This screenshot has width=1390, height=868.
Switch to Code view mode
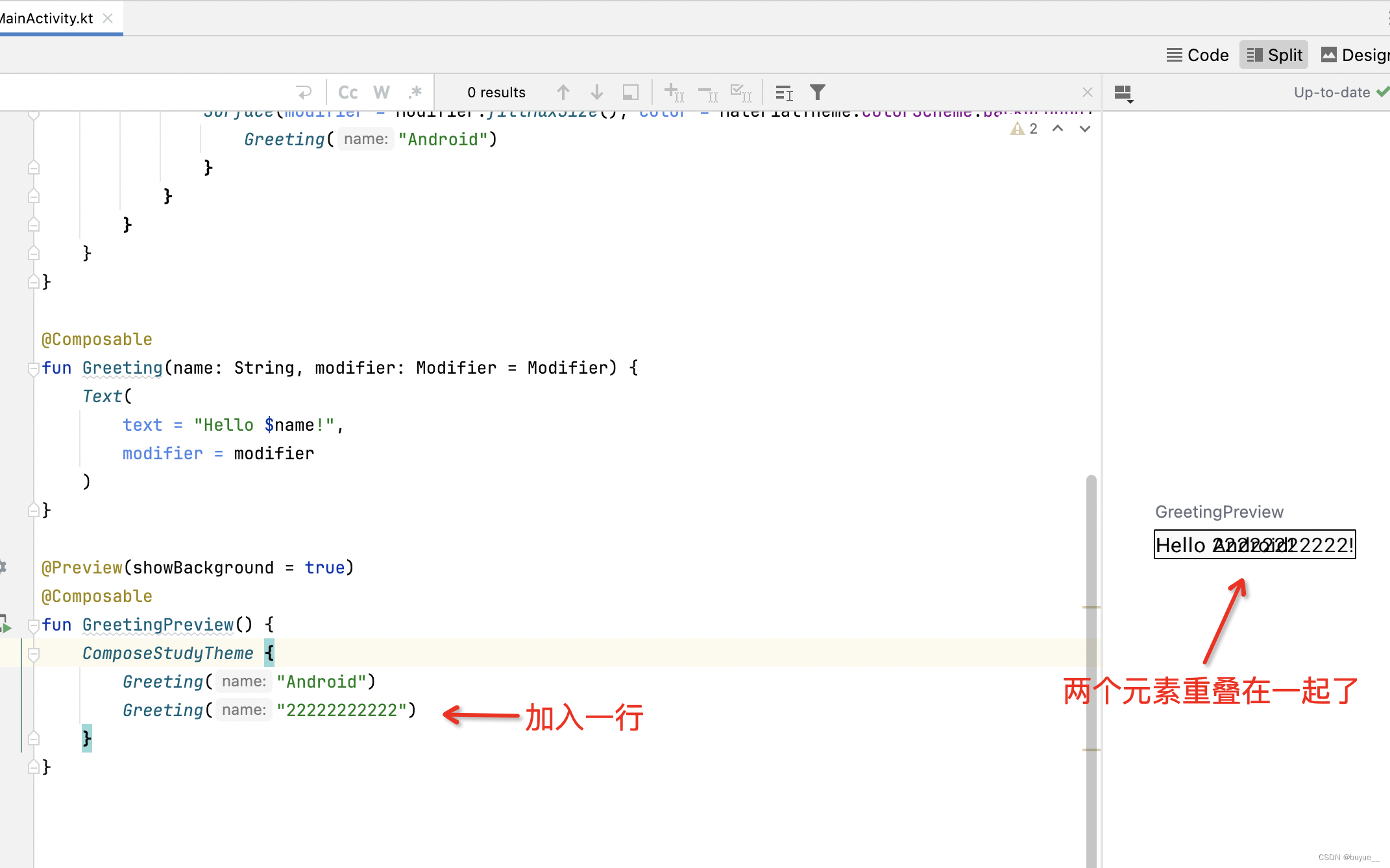pyautogui.click(x=1197, y=55)
